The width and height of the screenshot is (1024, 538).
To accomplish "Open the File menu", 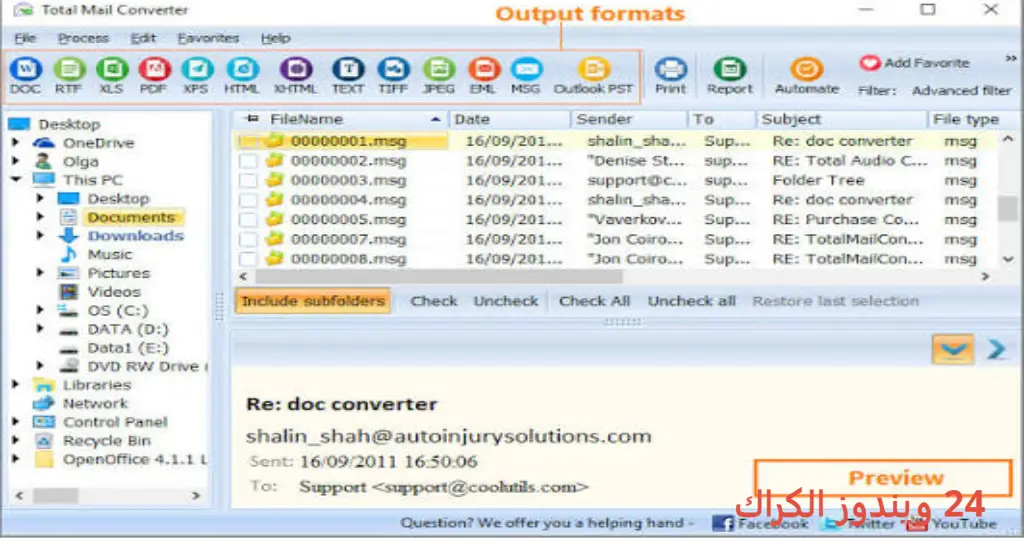I will [x=25, y=38].
